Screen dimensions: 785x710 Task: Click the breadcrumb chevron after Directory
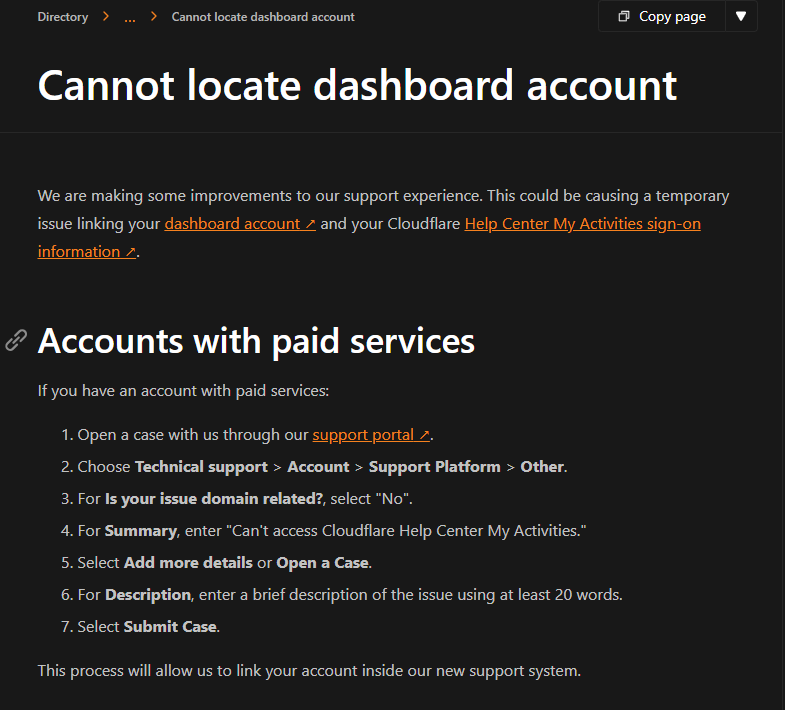[106, 17]
